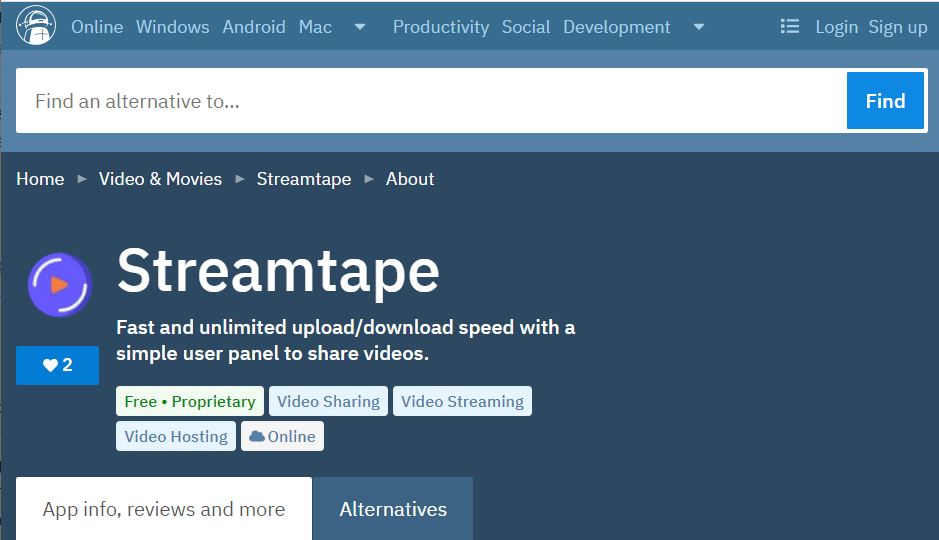Open the Mac platform link
The image size is (939, 540).
click(x=315, y=27)
